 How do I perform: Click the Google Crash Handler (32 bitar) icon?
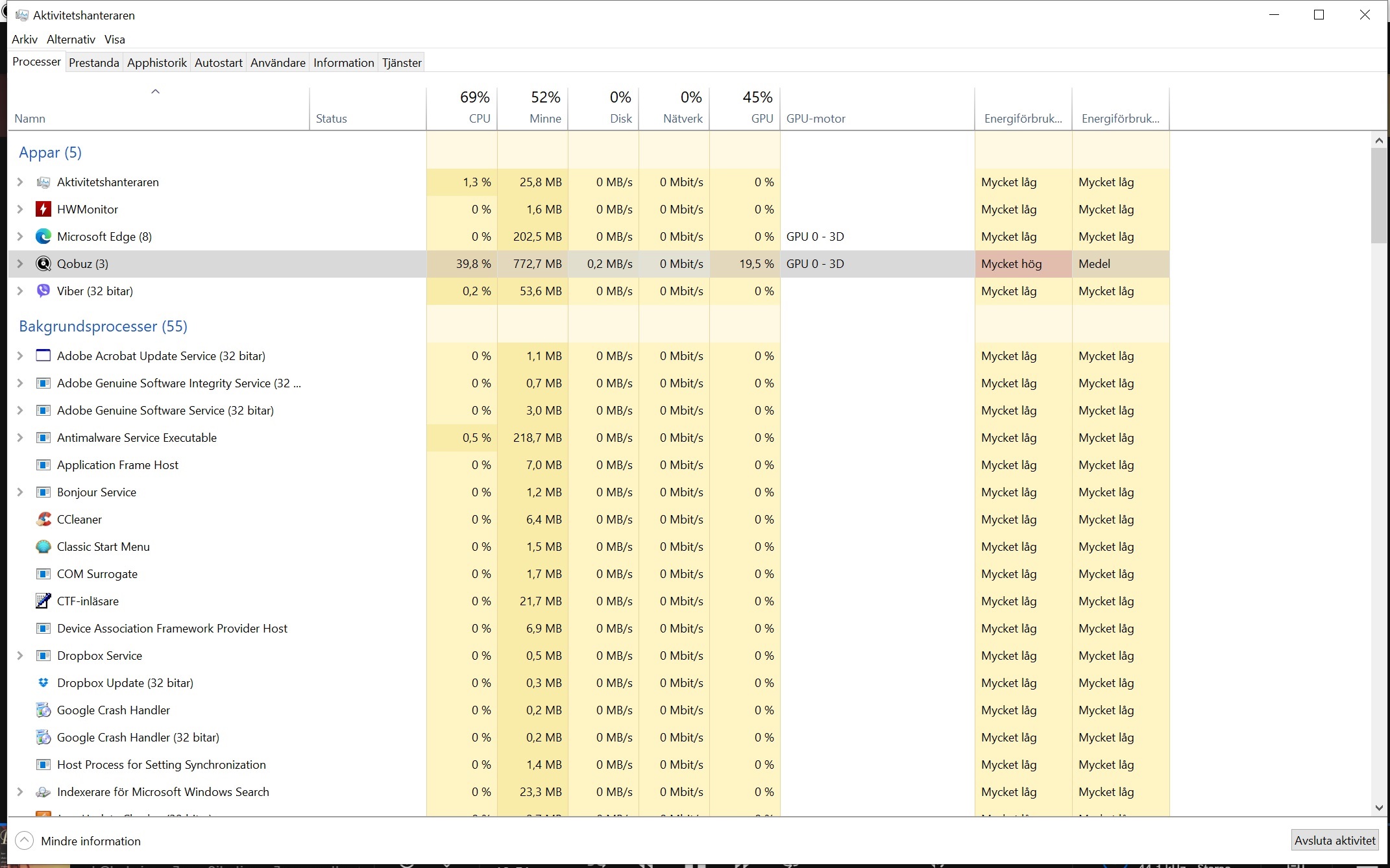point(43,738)
